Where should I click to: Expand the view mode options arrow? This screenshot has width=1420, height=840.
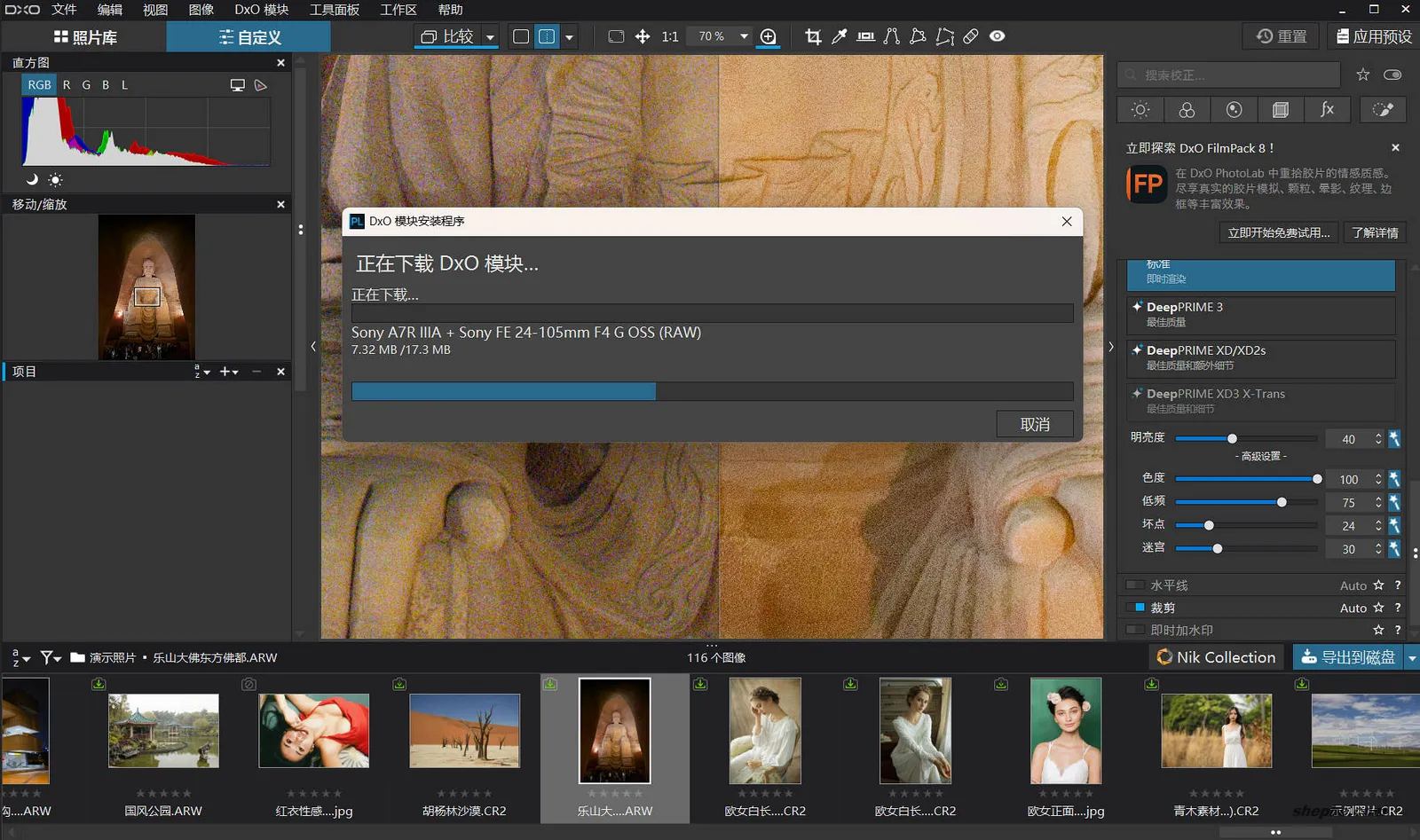click(x=570, y=37)
